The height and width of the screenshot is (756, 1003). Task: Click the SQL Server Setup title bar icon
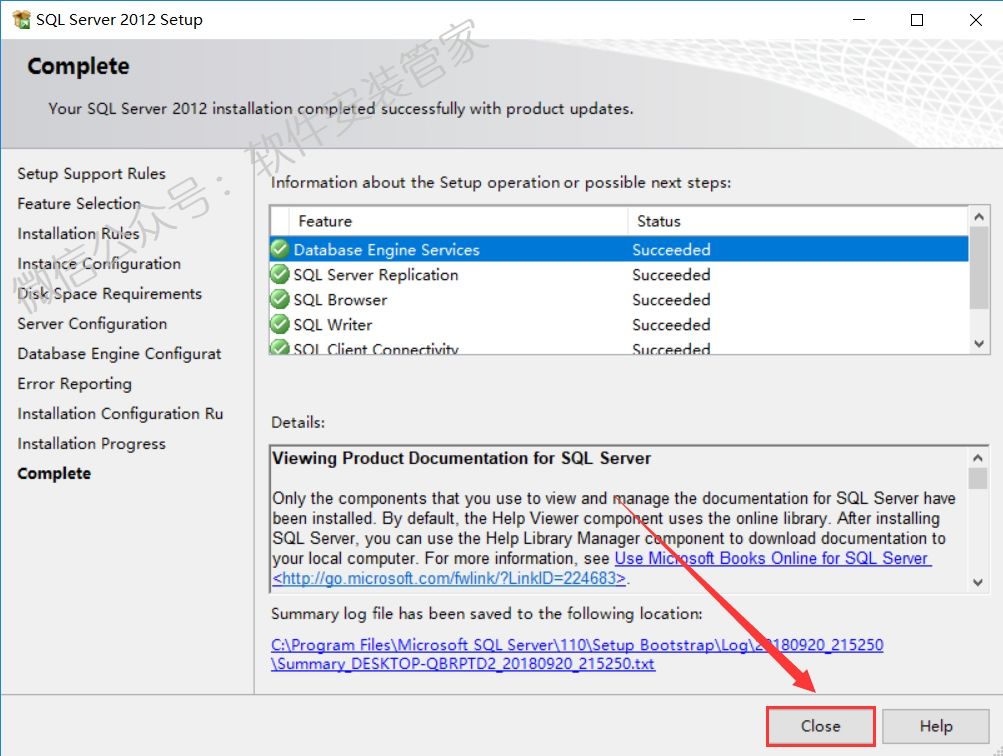[21, 20]
